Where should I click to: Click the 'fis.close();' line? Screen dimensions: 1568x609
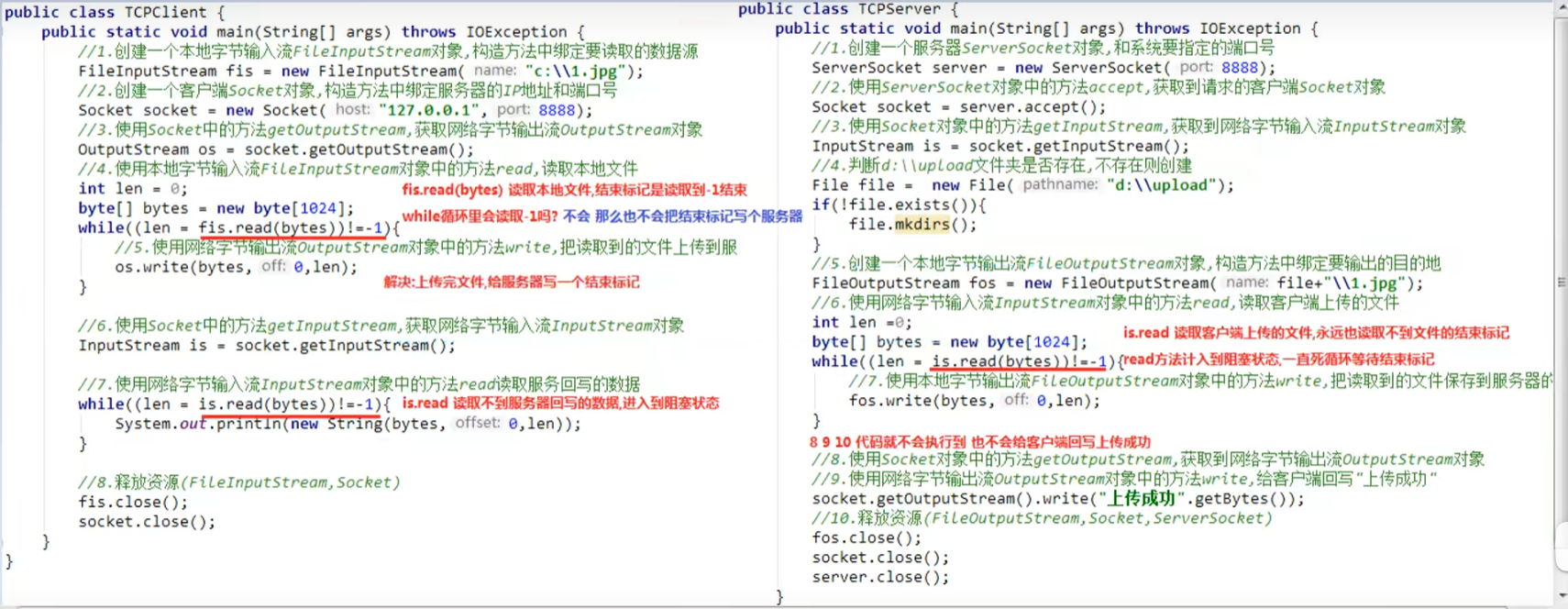pyautogui.click(x=133, y=503)
